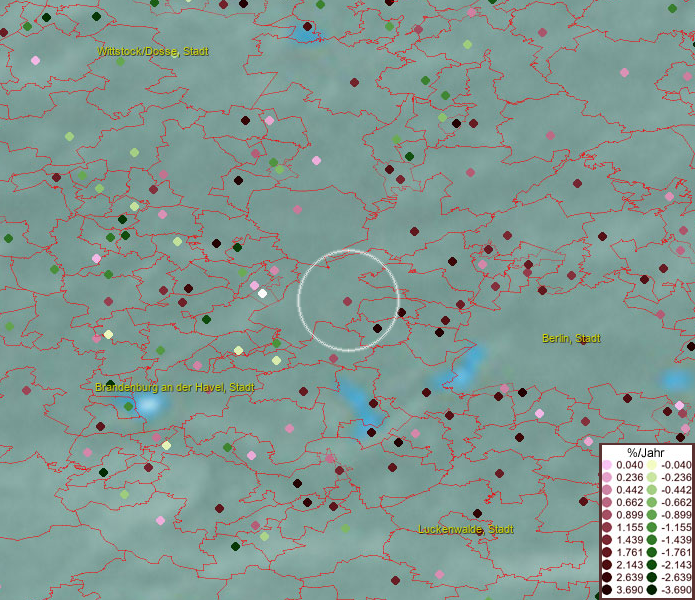Click the -2.143 dark green legend swatch
This screenshot has width=695, height=600.
(652, 565)
